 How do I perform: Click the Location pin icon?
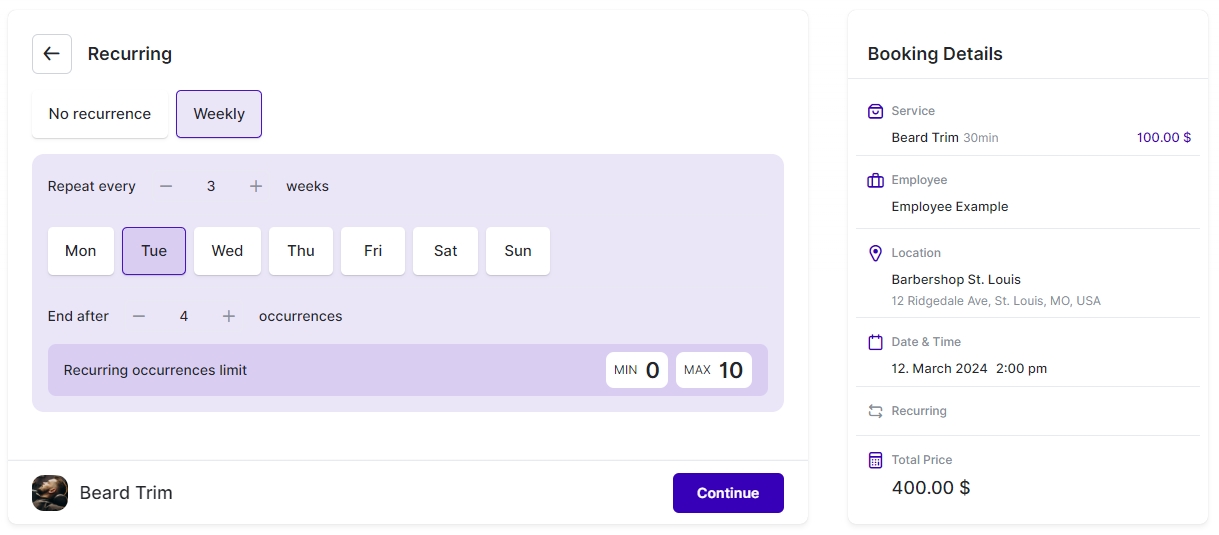pos(876,253)
